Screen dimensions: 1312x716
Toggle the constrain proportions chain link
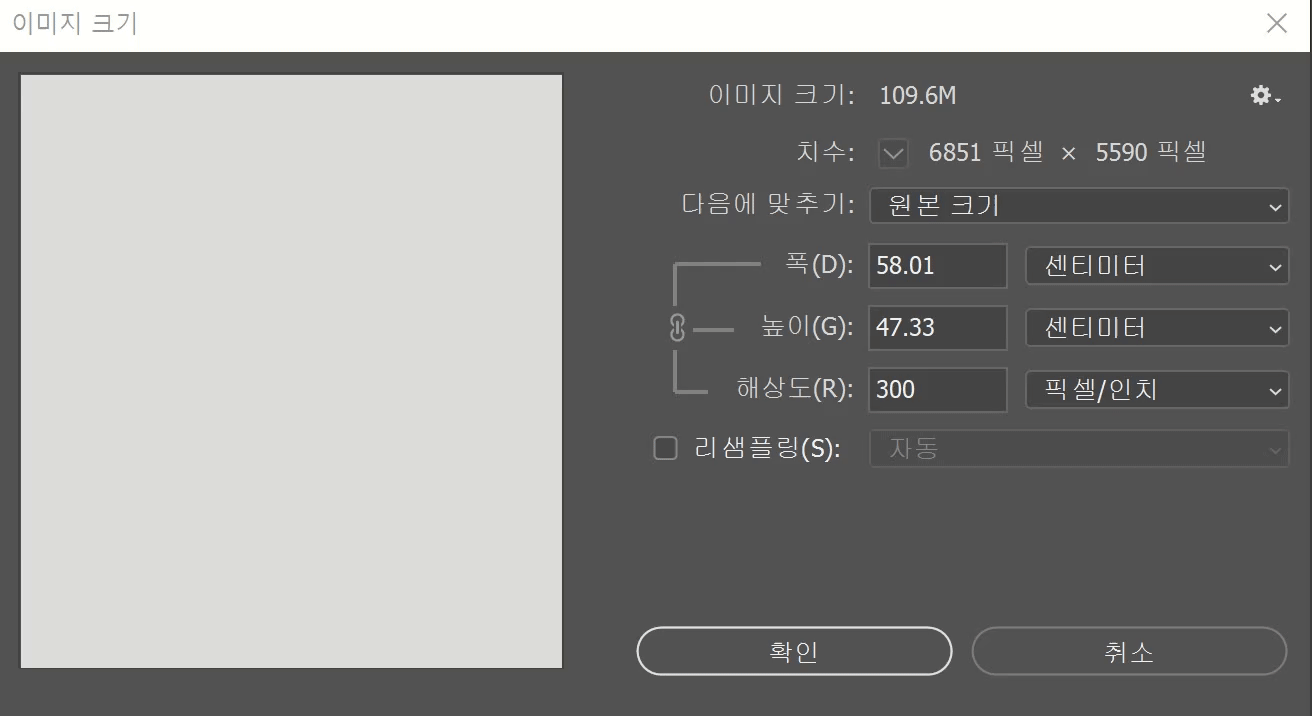(x=677, y=328)
